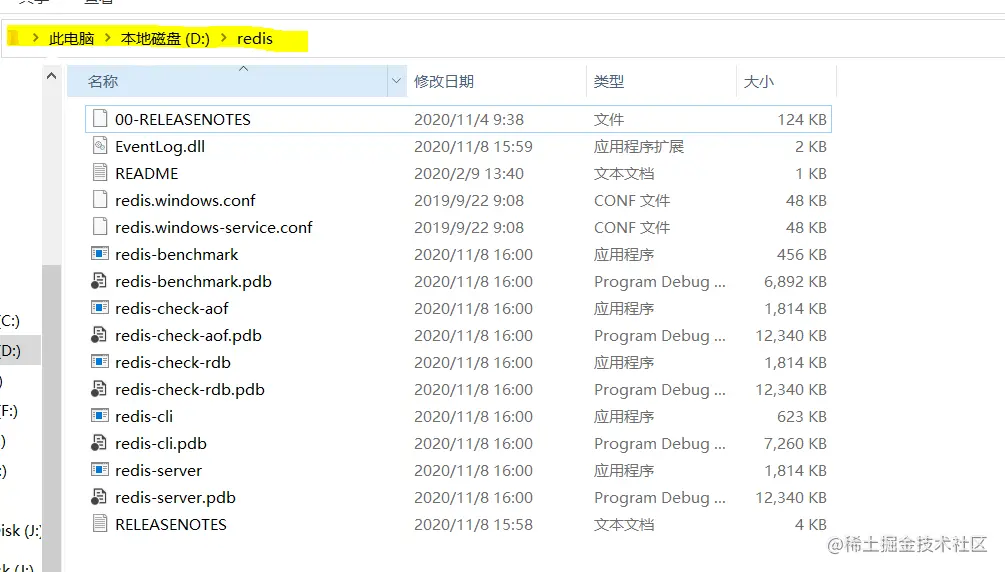Sort files by 大小 column header
This screenshot has height=572, width=1005.
click(x=786, y=81)
